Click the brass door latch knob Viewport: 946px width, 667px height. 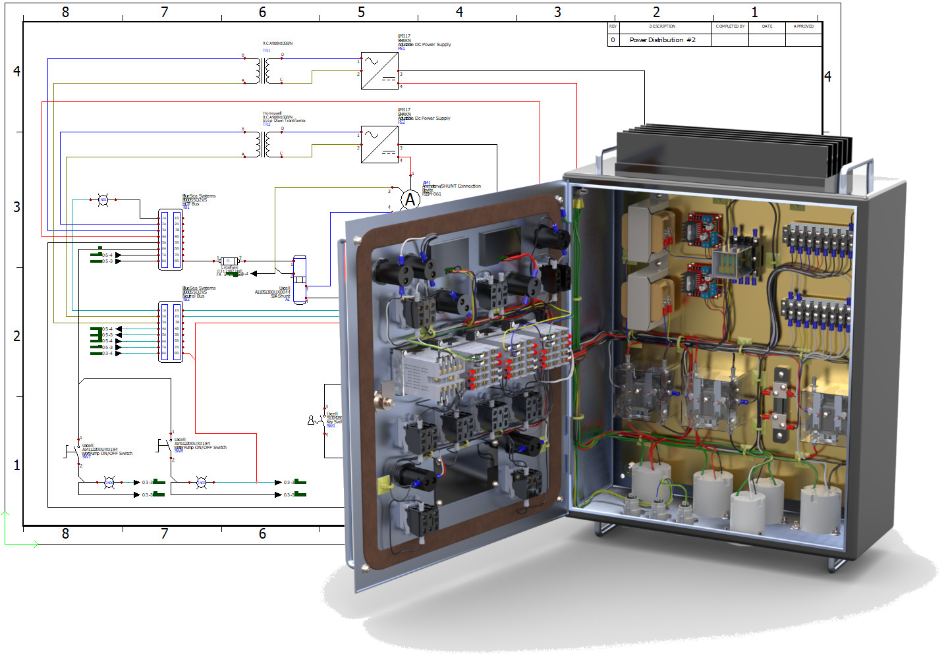(x=382, y=399)
